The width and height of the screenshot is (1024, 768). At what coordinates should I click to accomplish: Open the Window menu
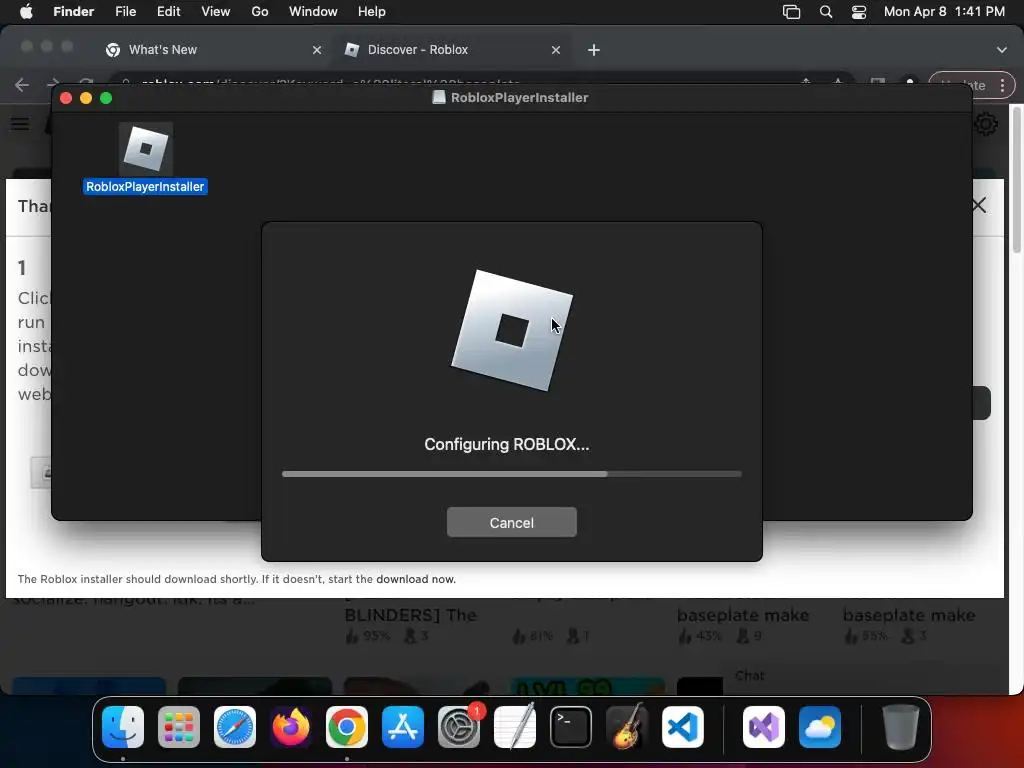click(313, 12)
